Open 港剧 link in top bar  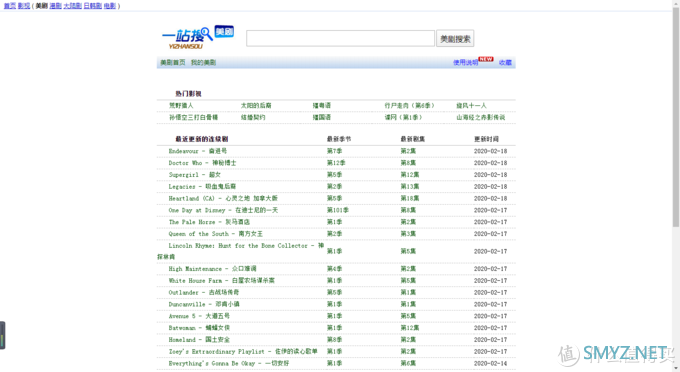[56, 6]
